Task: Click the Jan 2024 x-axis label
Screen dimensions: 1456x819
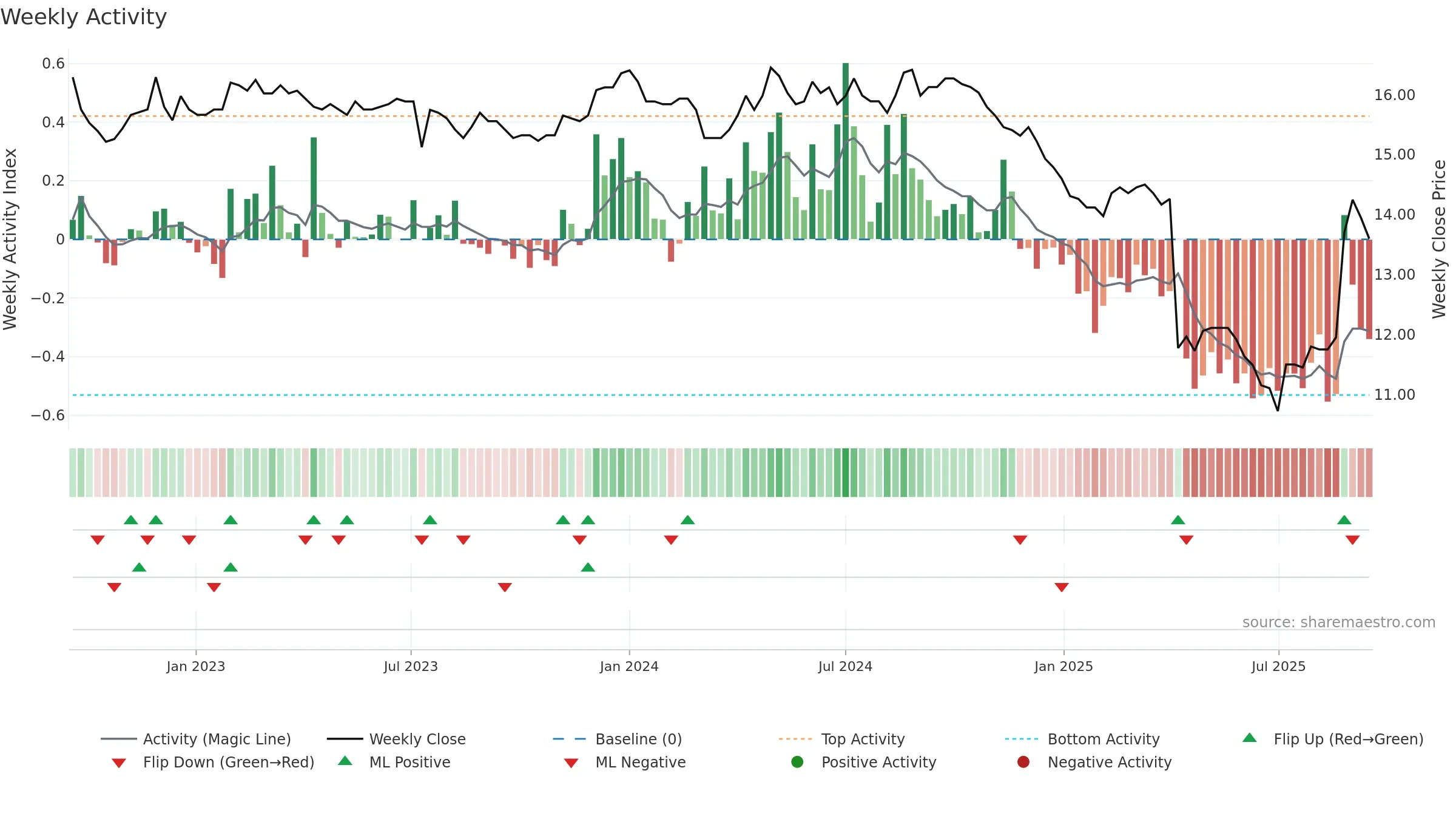Action: point(629,666)
